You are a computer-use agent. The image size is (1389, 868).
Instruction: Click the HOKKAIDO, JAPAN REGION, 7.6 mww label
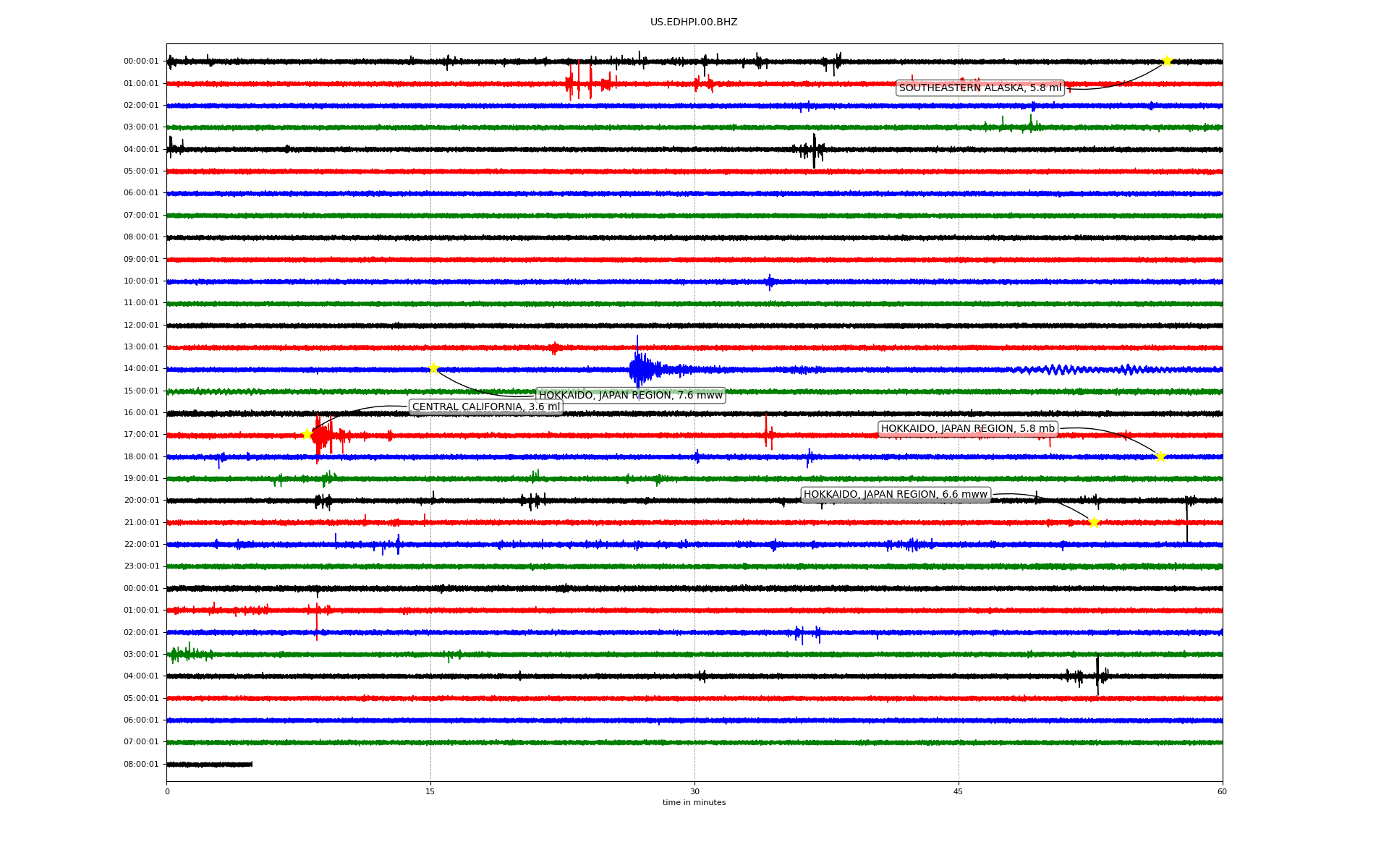click(x=630, y=395)
